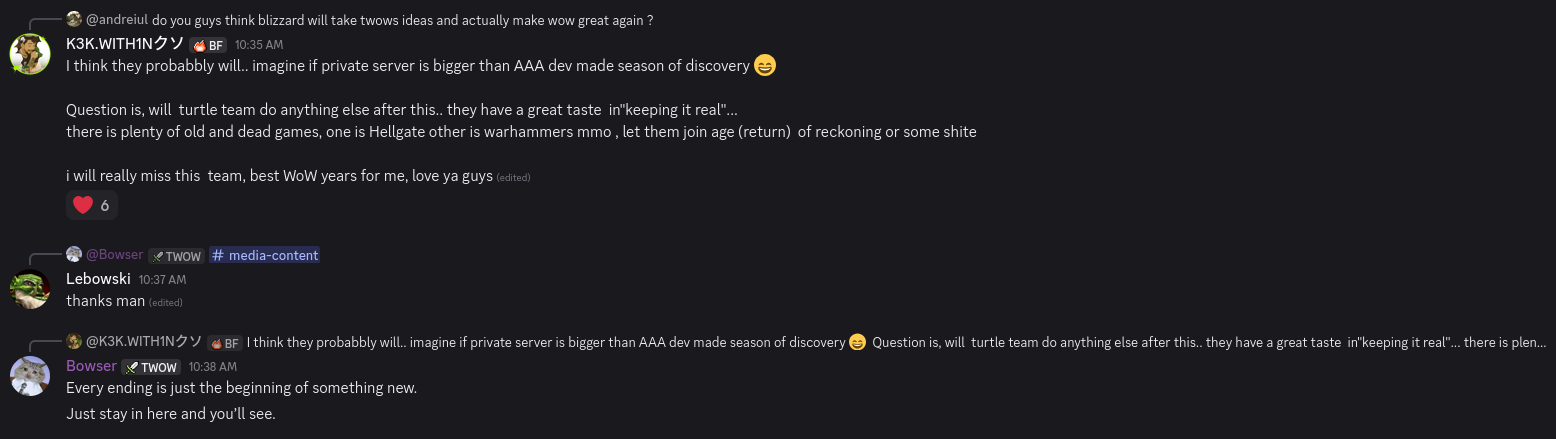Viewport: 1556px width, 439px height.
Task: Click the BF server tag beside K3K.WITH1N's username
Action: tap(208, 45)
